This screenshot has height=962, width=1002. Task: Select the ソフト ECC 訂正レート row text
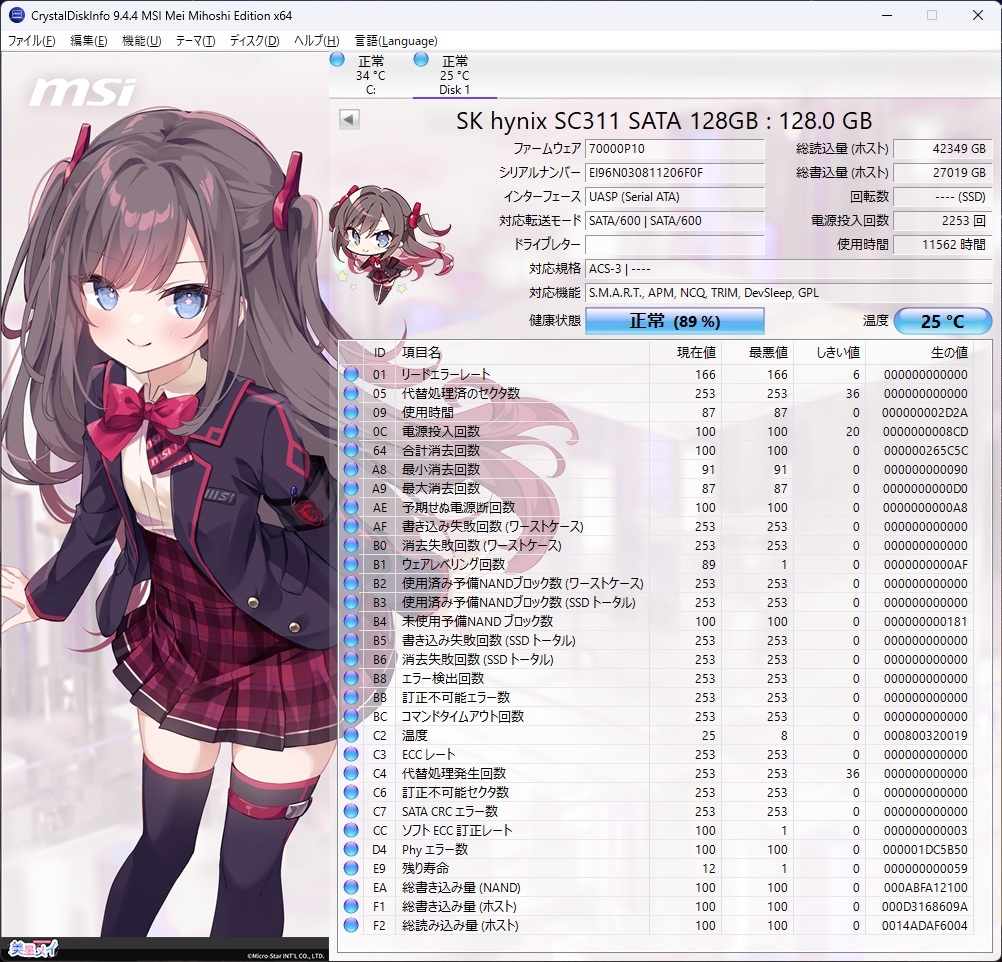click(x=457, y=830)
